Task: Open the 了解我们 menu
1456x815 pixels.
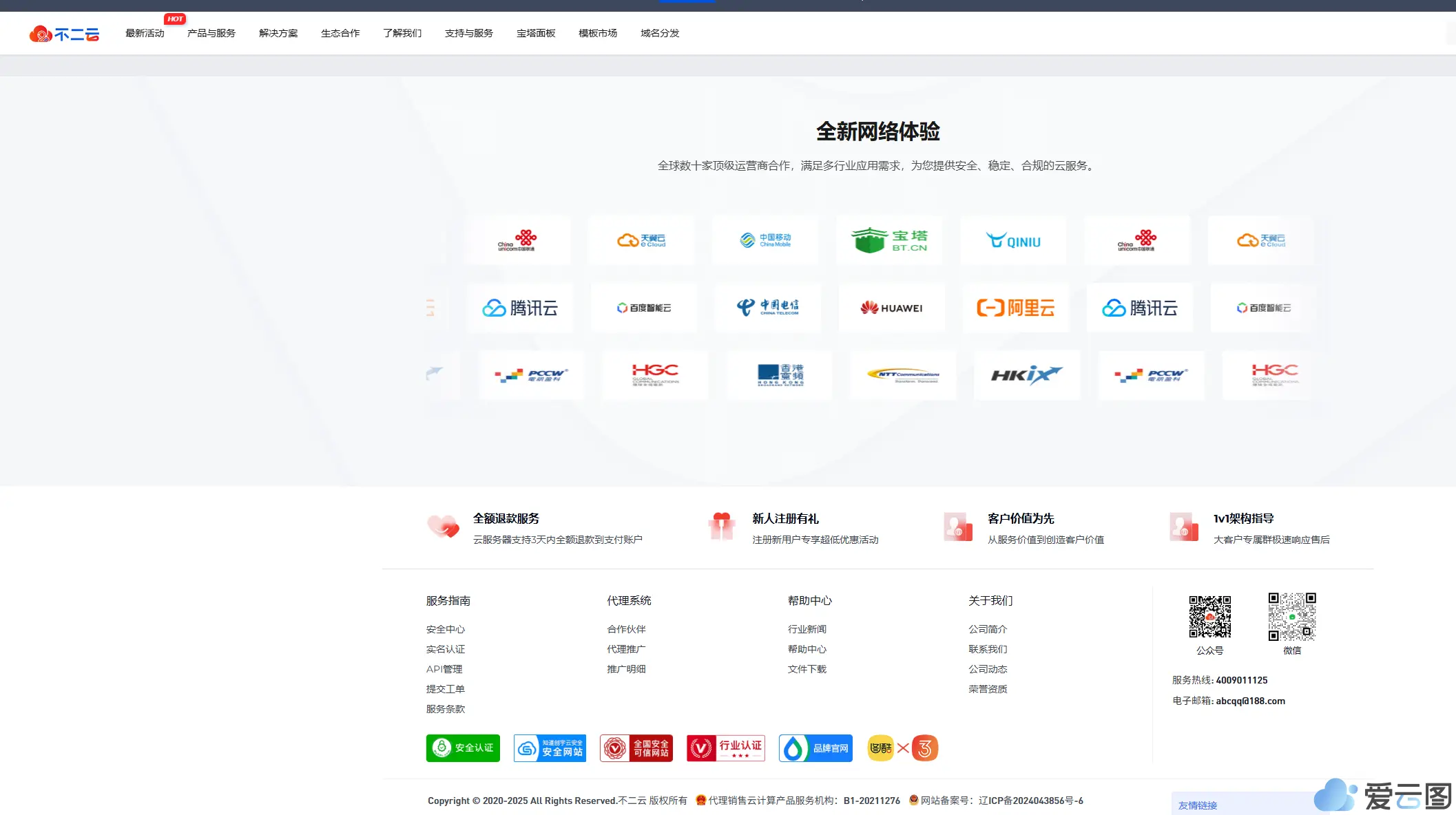Action: pos(402,33)
